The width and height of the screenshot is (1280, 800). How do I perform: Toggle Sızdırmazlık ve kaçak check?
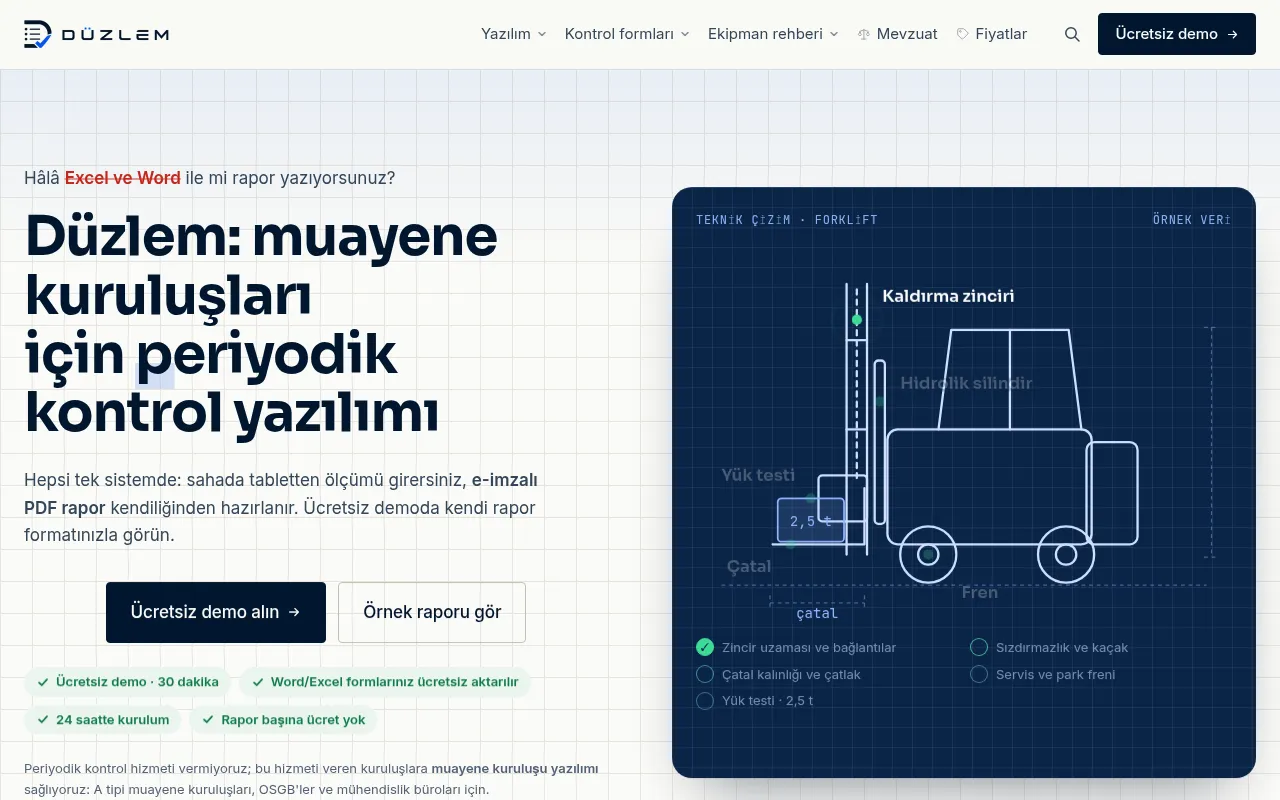pyautogui.click(x=979, y=647)
